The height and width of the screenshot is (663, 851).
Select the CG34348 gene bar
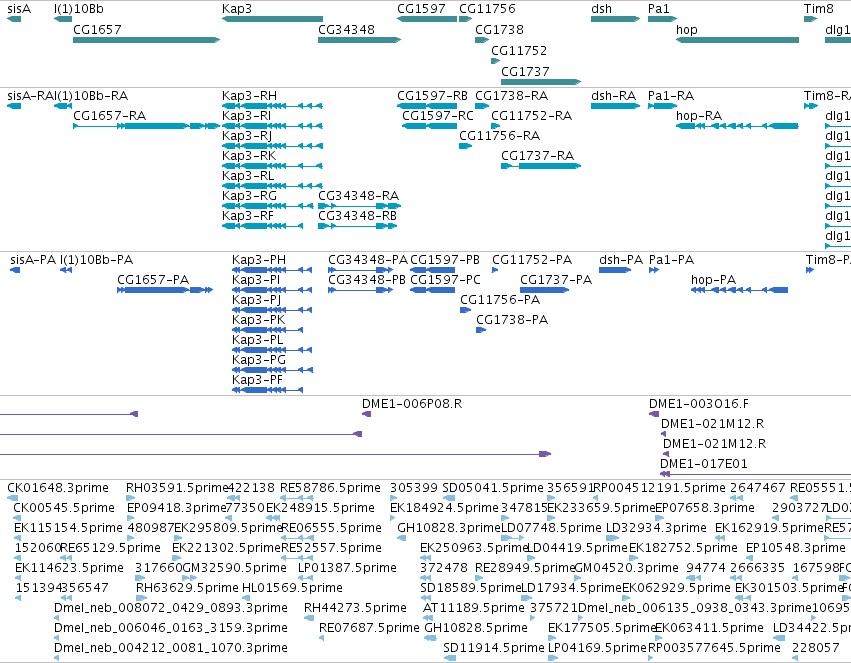(359, 40)
